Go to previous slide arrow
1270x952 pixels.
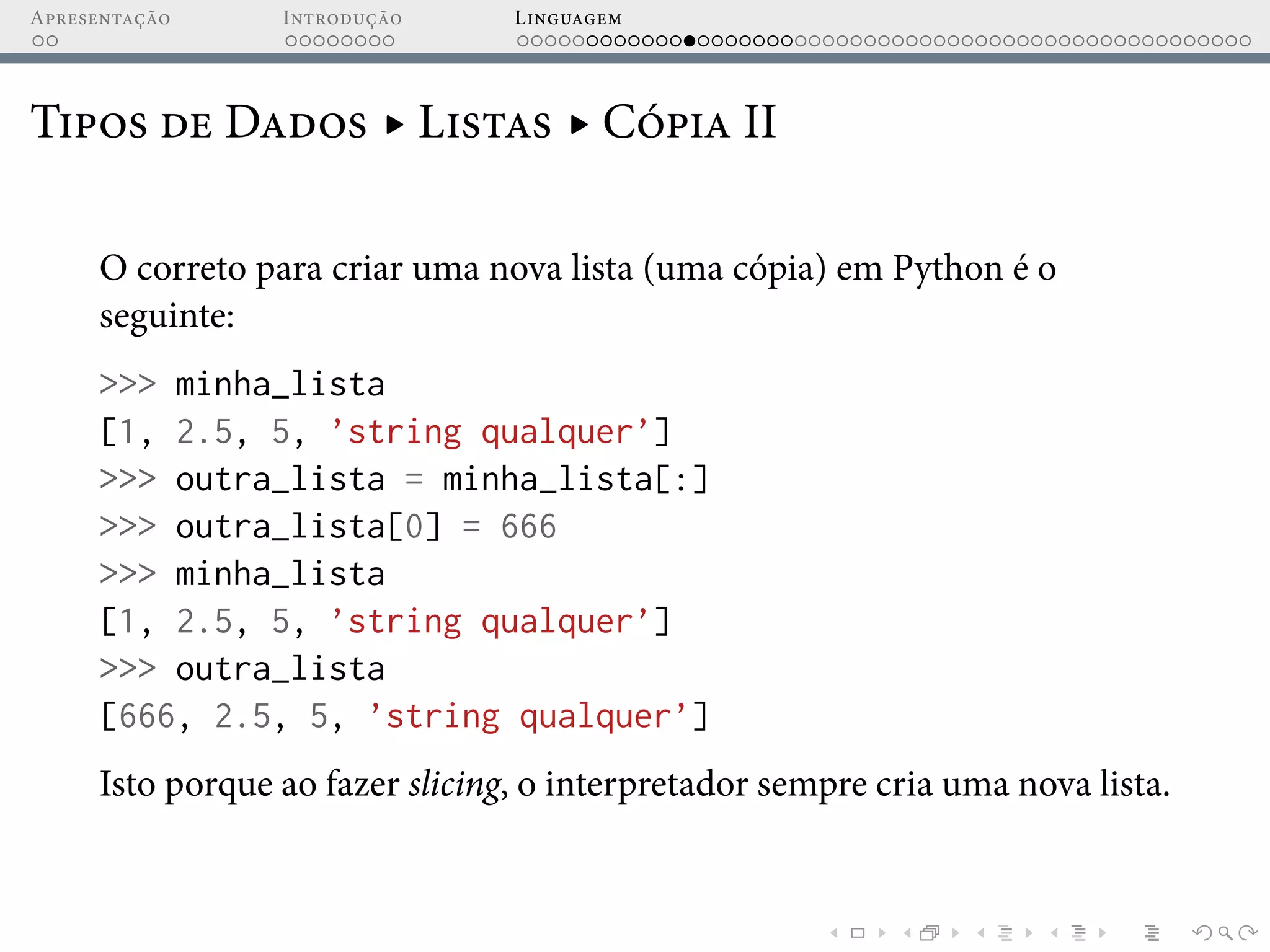click(x=834, y=933)
